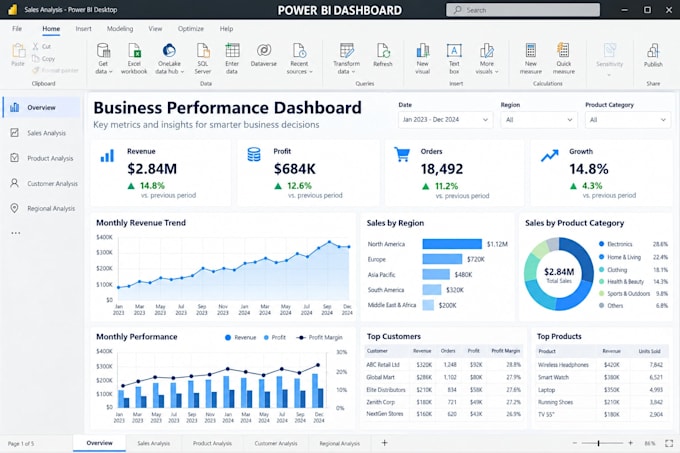Click the sidebar more options ellipsis
The width and height of the screenshot is (680, 453).
point(16,233)
